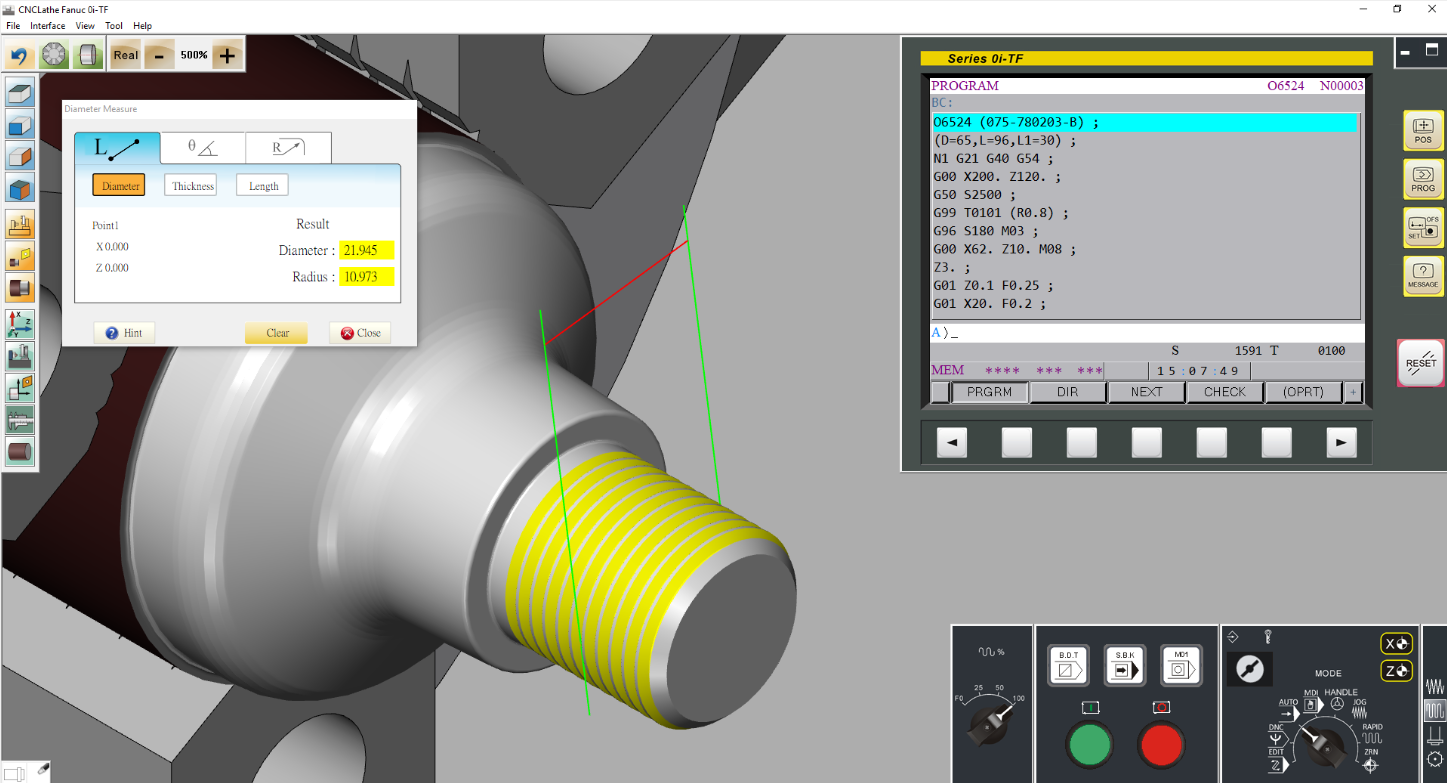Click the blue undo arrow icon

coord(19,55)
